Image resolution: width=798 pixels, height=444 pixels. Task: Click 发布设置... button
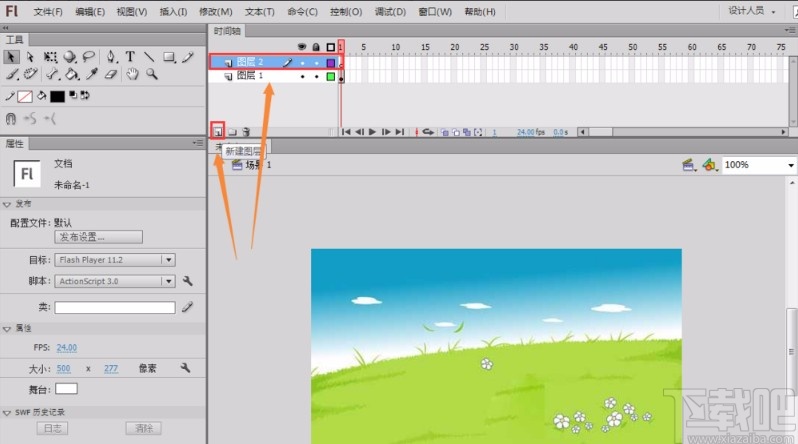(x=98, y=237)
